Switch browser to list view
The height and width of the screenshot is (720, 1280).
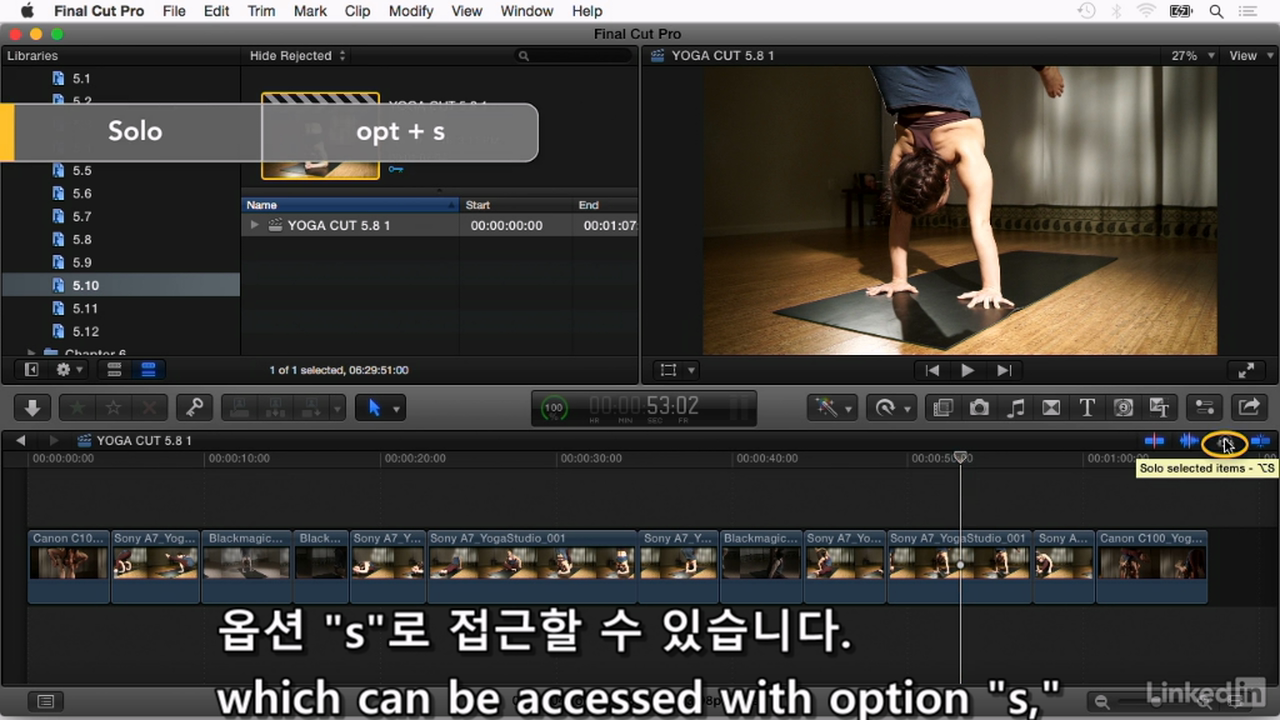click(148, 370)
